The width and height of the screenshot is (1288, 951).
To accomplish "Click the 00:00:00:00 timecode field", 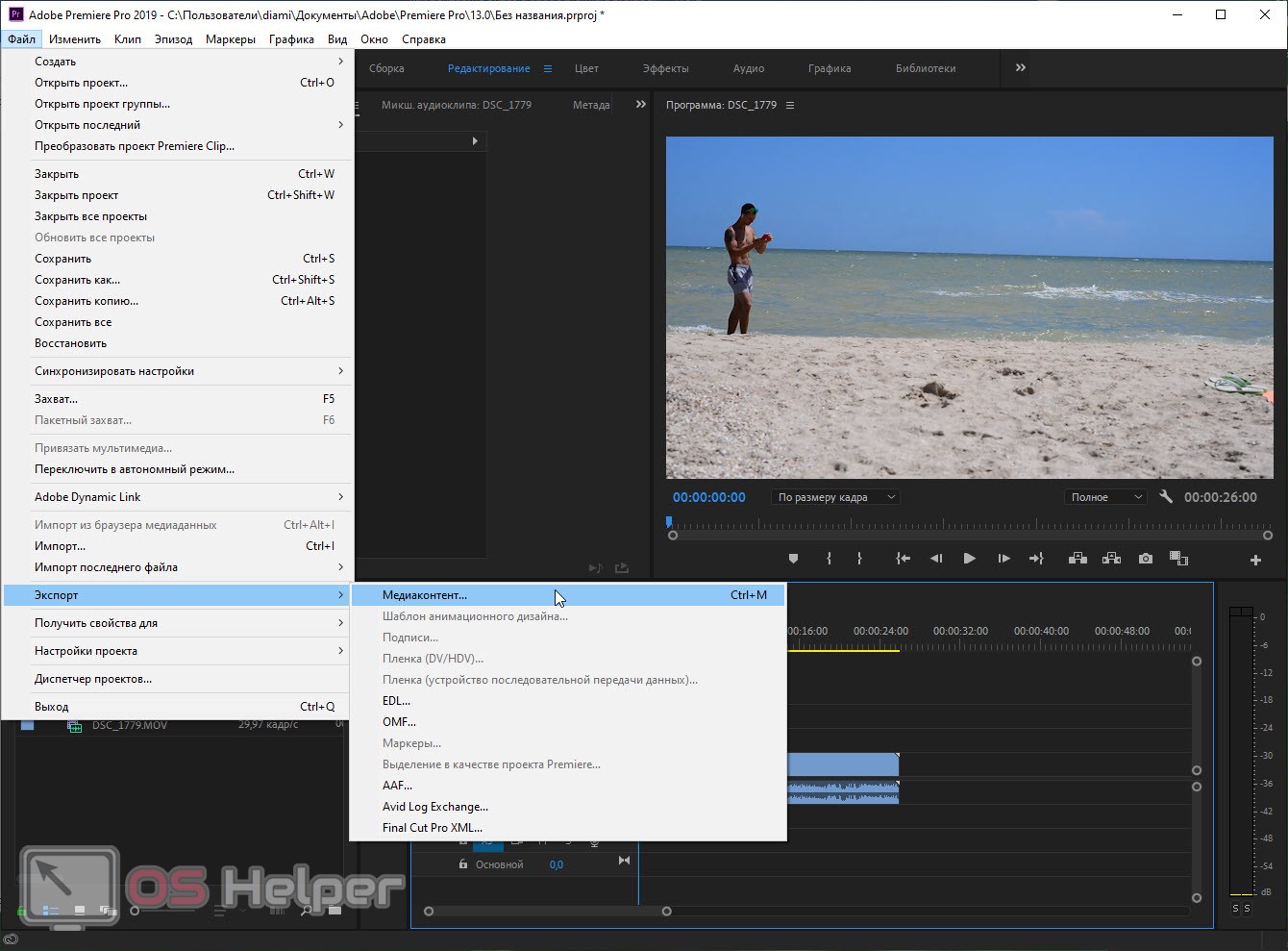I will (x=709, y=497).
